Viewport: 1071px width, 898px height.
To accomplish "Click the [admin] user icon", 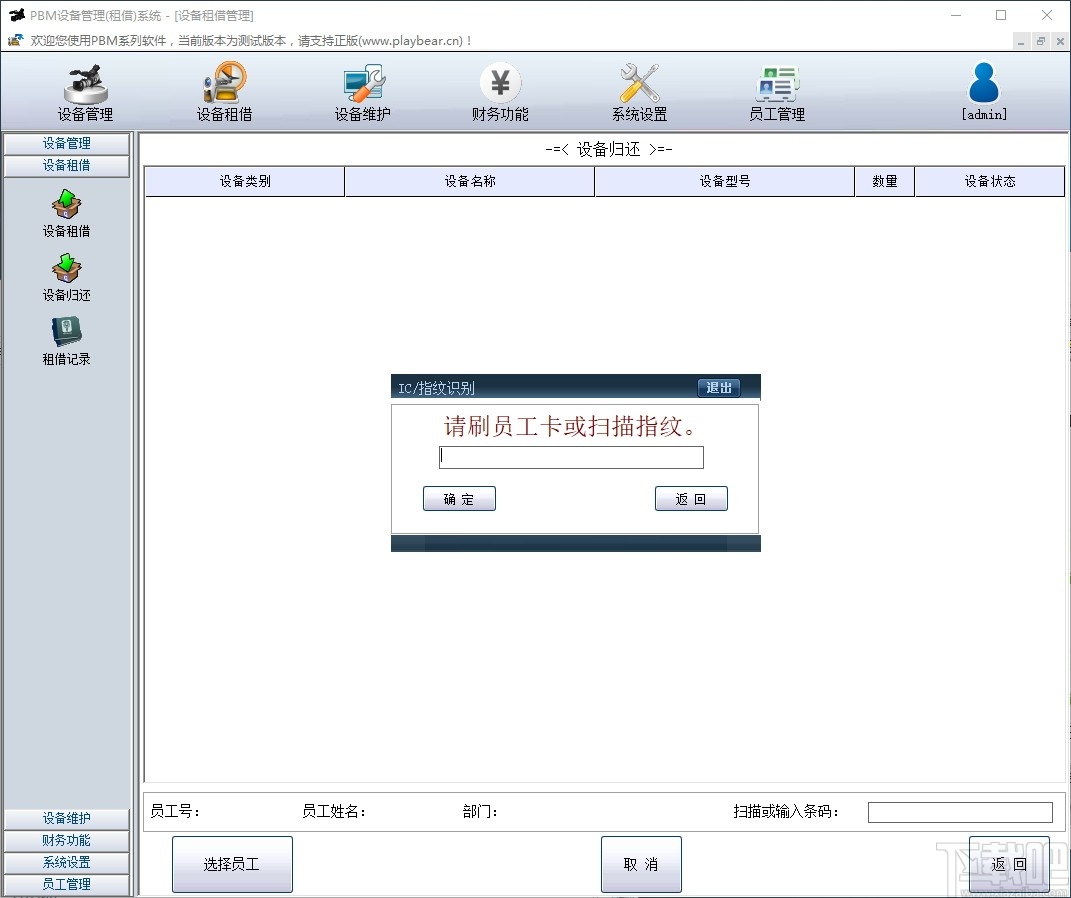I will 983,90.
